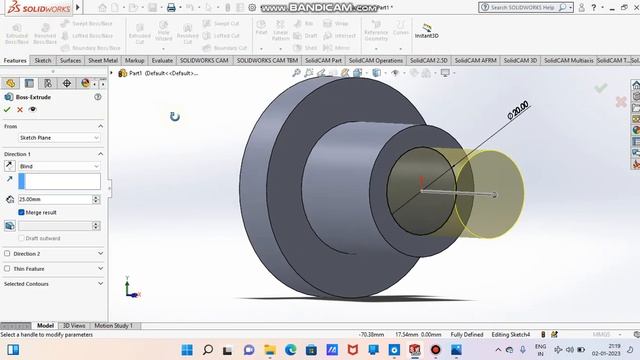Screen dimensions: 640x360
Task: Click the Part1 icon in the breadcrumb
Action: tap(122, 73)
